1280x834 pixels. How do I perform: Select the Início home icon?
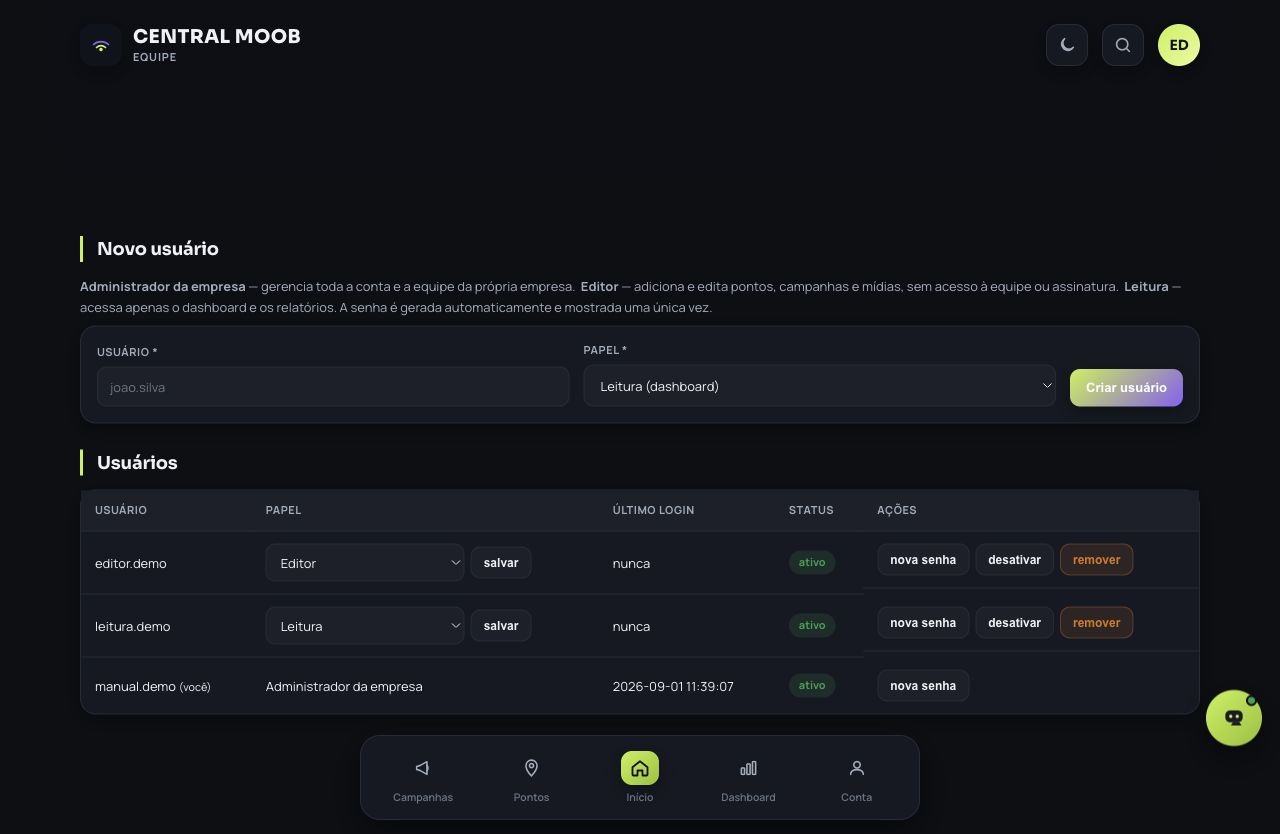[x=640, y=768]
